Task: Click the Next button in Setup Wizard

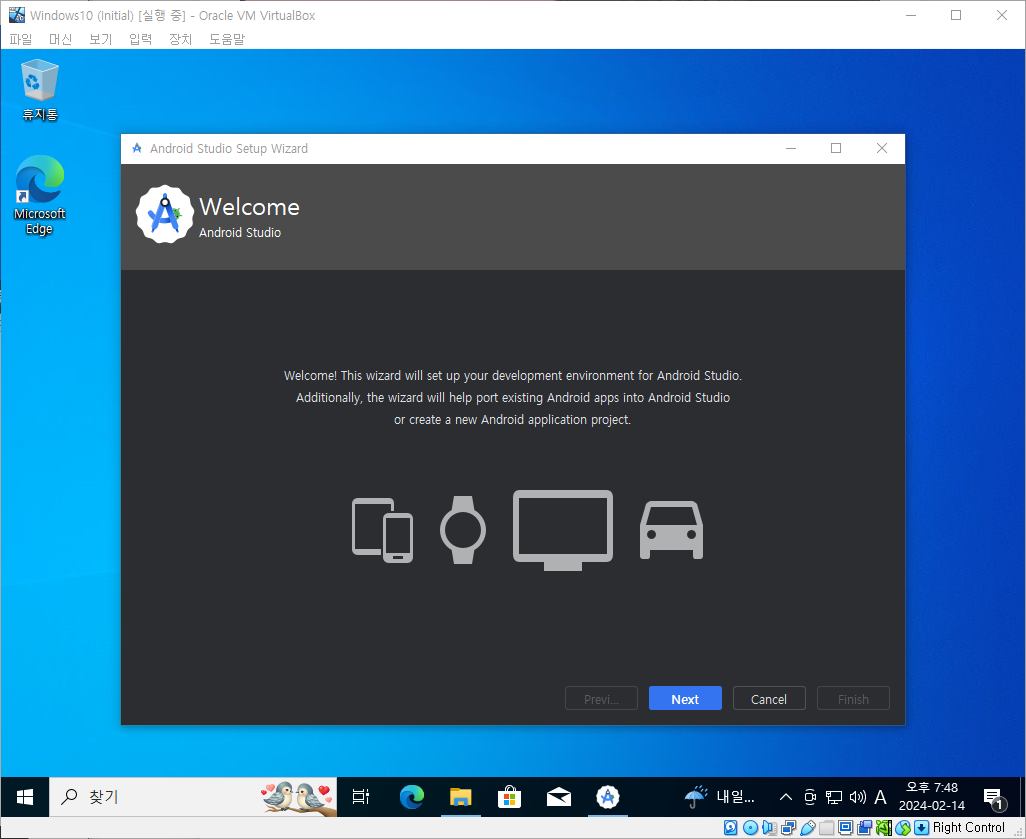Action: click(x=685, y=698)
